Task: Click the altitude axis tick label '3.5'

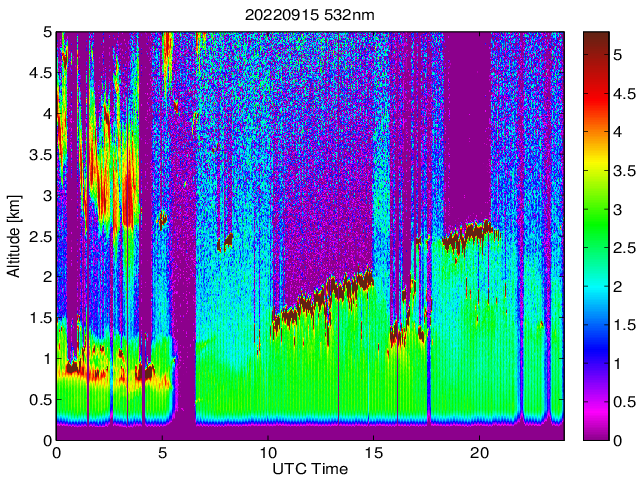Action: [38, 154]
